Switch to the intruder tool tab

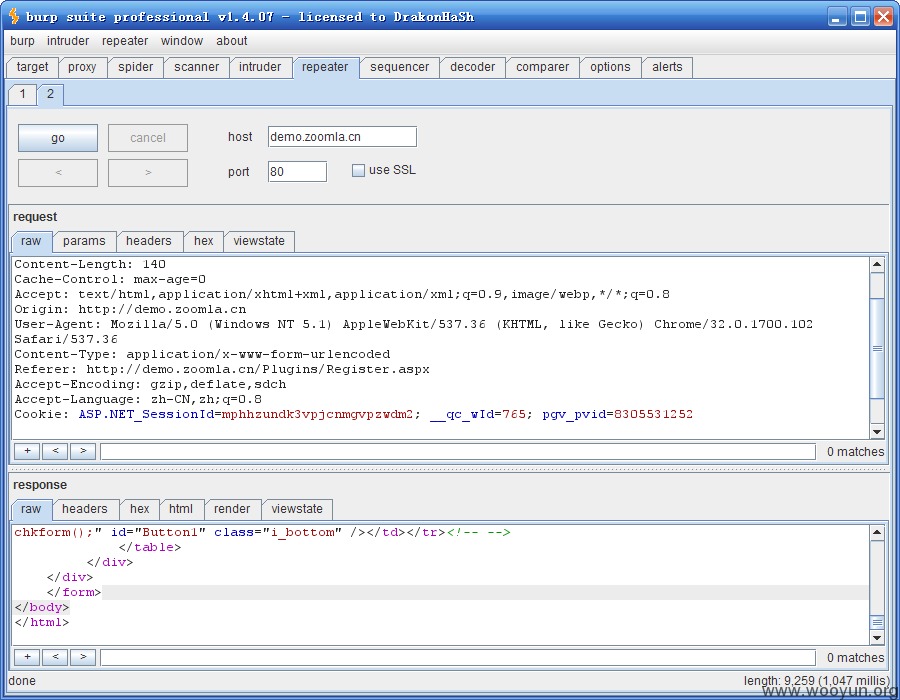pos(260,67)
